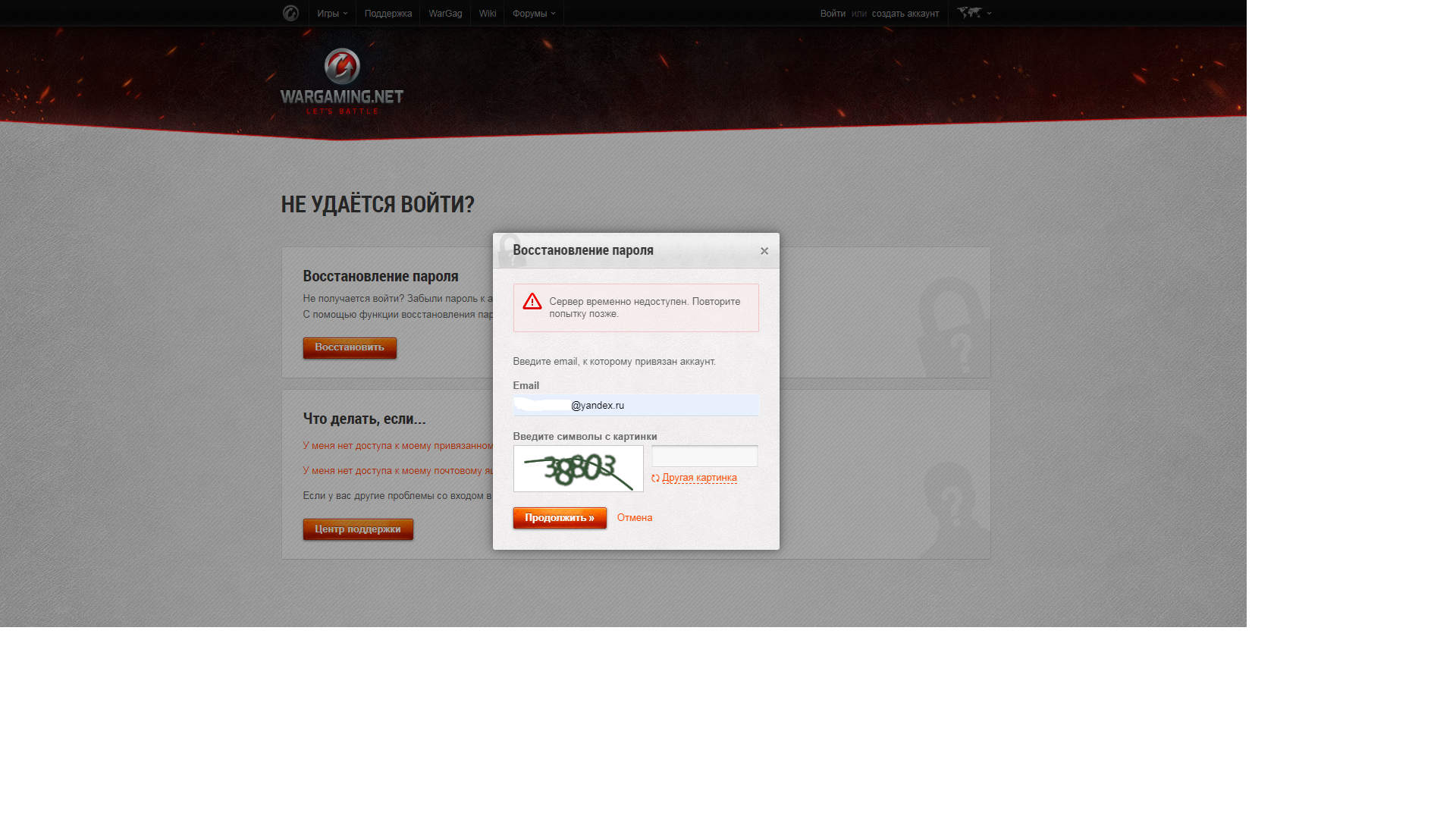Click создать аккаунт link
Viewport: 1456px width, 819px height.
tap(905, 14)
